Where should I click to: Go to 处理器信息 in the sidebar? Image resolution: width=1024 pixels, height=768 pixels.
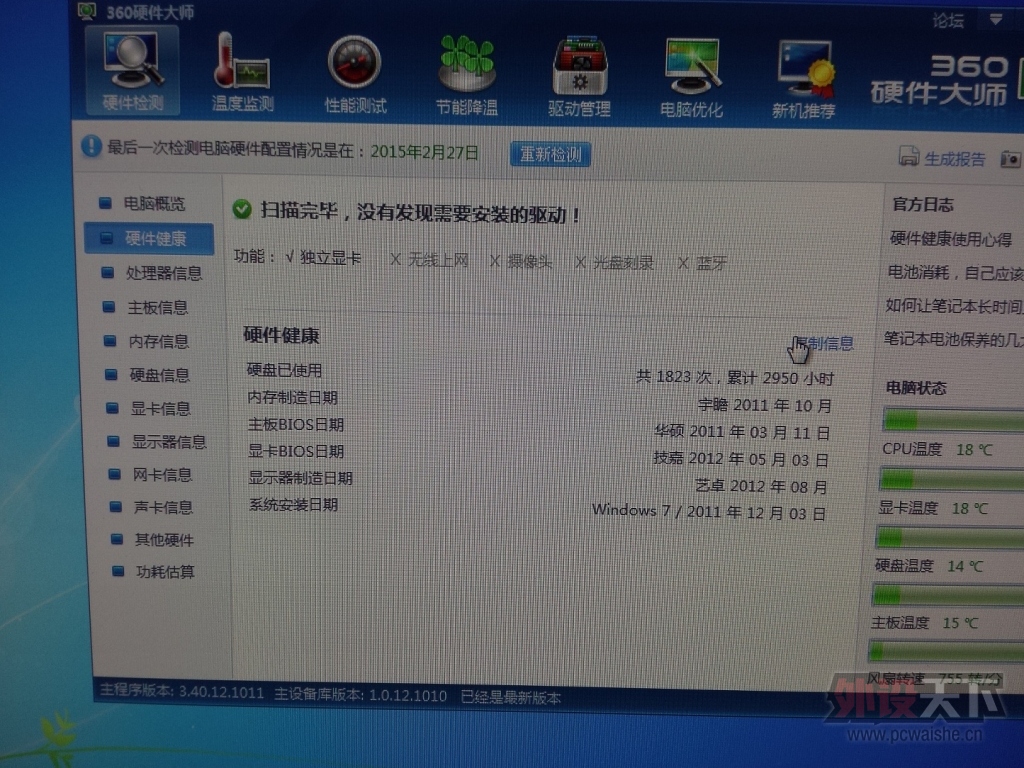click(x=163, y=273)
